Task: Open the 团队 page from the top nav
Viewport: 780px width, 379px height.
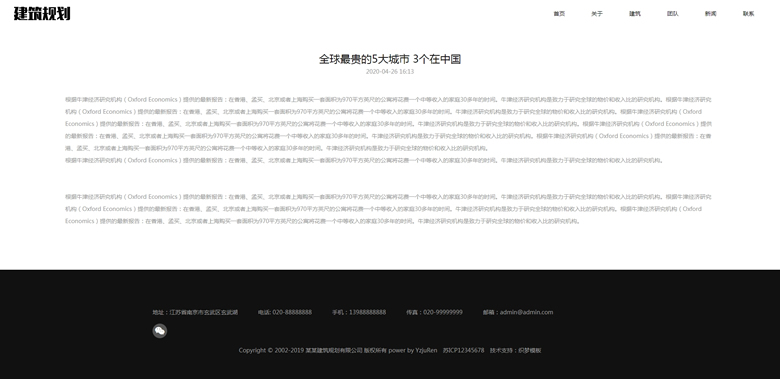Action: pyautogui.click(x=673, y=14)
